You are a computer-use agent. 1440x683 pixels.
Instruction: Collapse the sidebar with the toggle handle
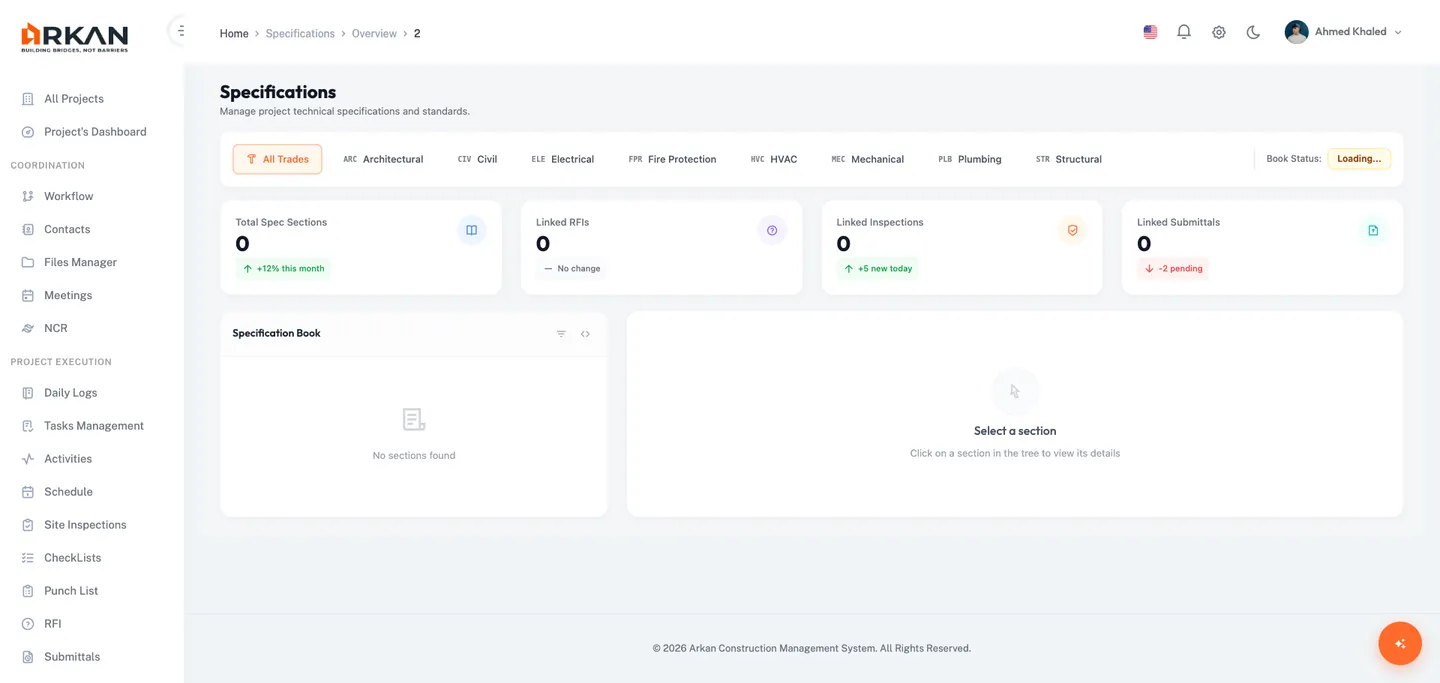pos(180,29)
